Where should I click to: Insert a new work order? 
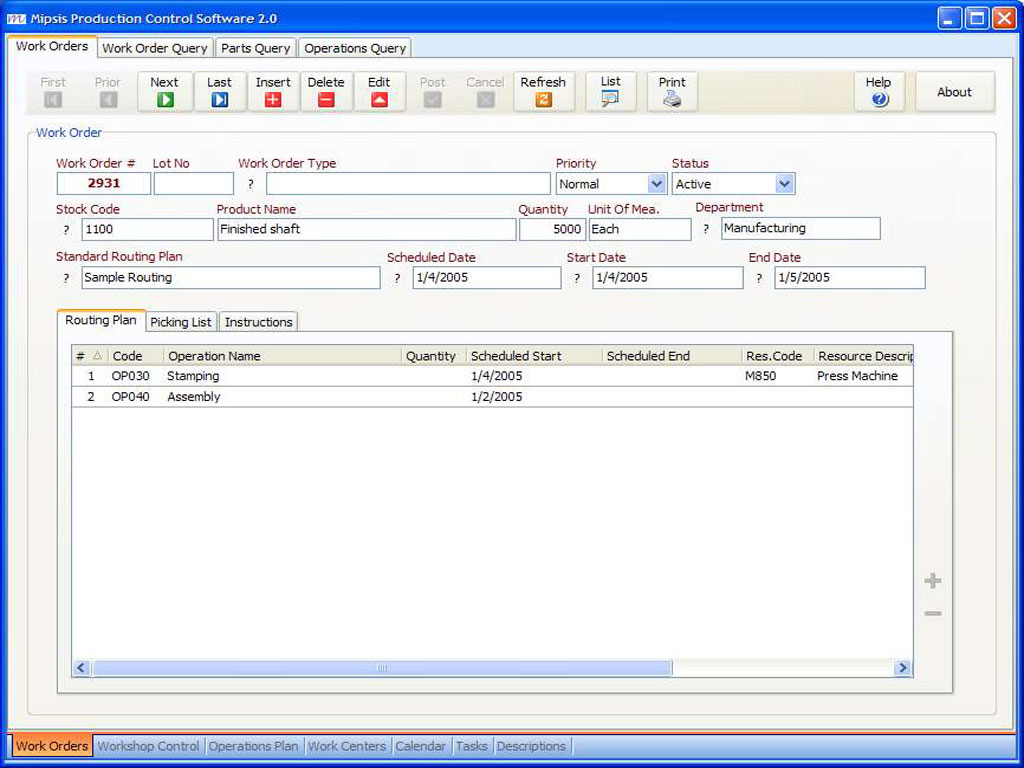tap(273, 92)
